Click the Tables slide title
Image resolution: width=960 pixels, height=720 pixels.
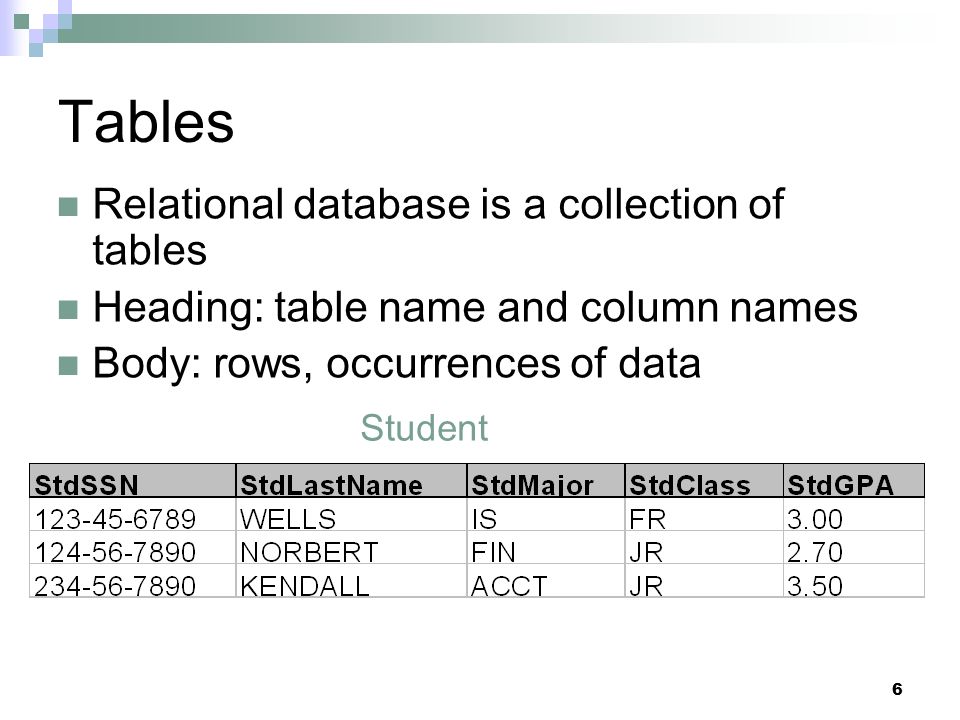[x=146, y=122]
